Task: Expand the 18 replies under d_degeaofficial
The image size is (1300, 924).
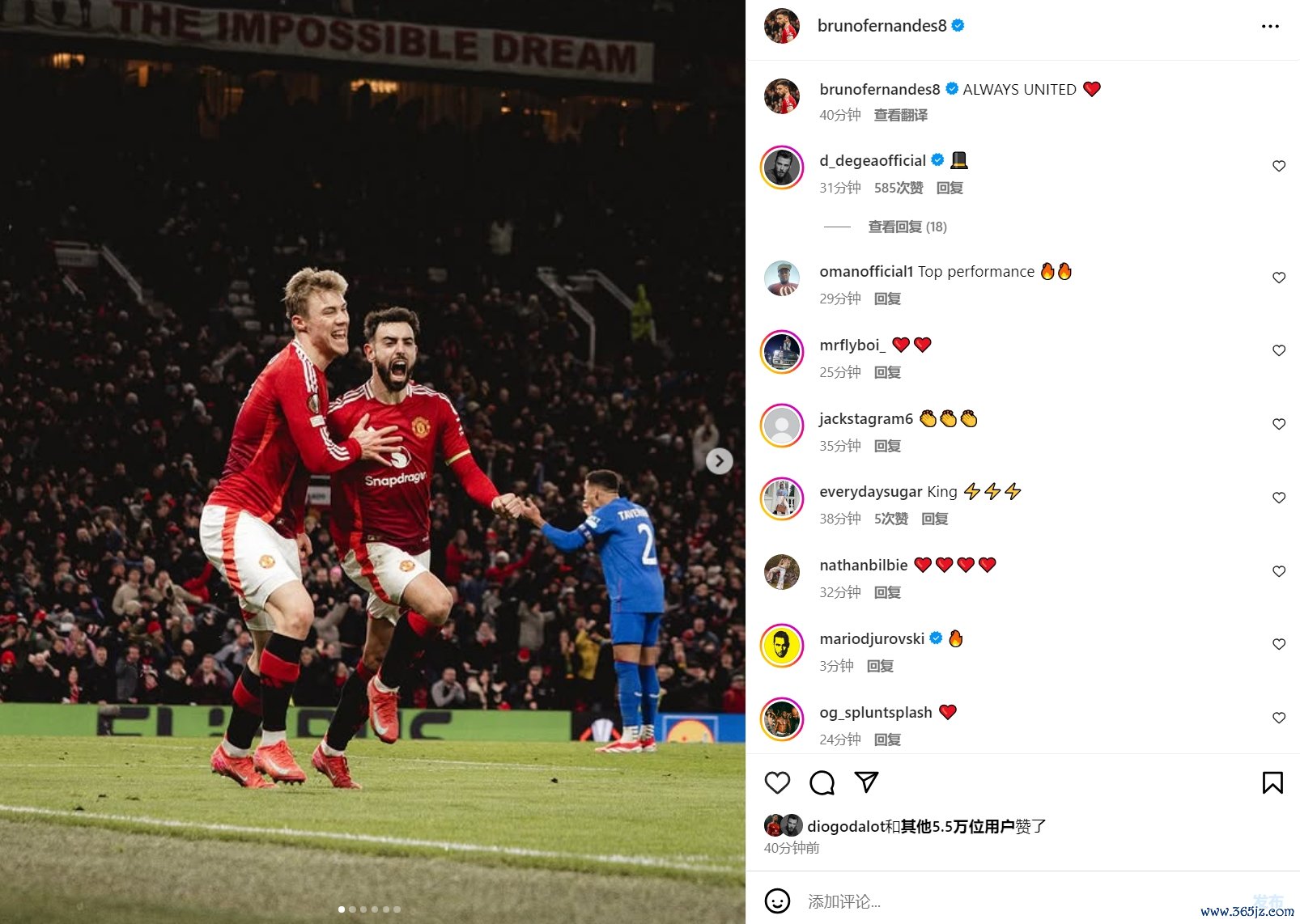Action: [907, 227]
